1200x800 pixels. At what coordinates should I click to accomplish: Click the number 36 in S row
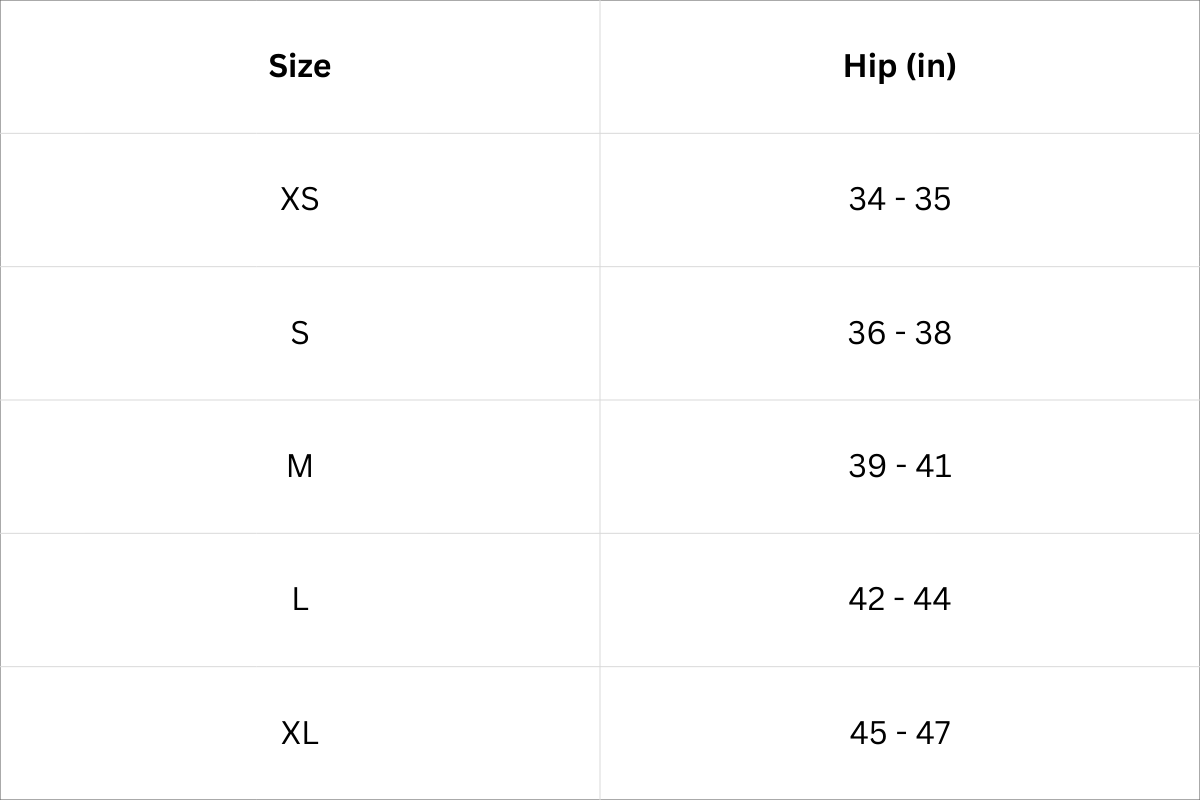[867, 332]
